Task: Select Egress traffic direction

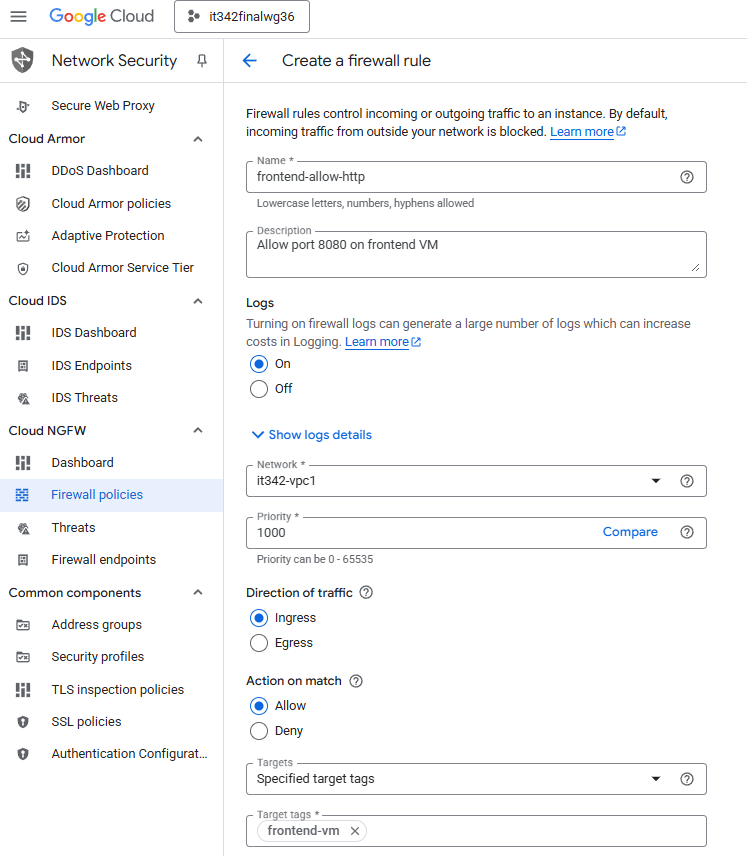Action: (259, 643)
